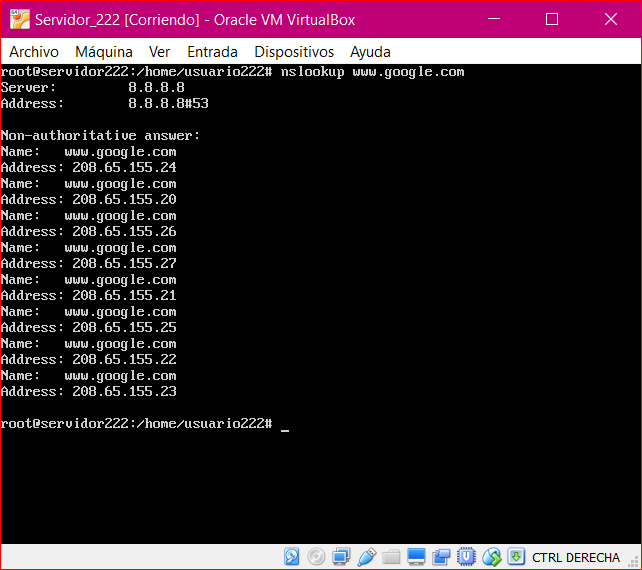The width and height of the screenshot is (642, 570).
Task: Minimize the VirtualBox window
Action: (494, 19)
